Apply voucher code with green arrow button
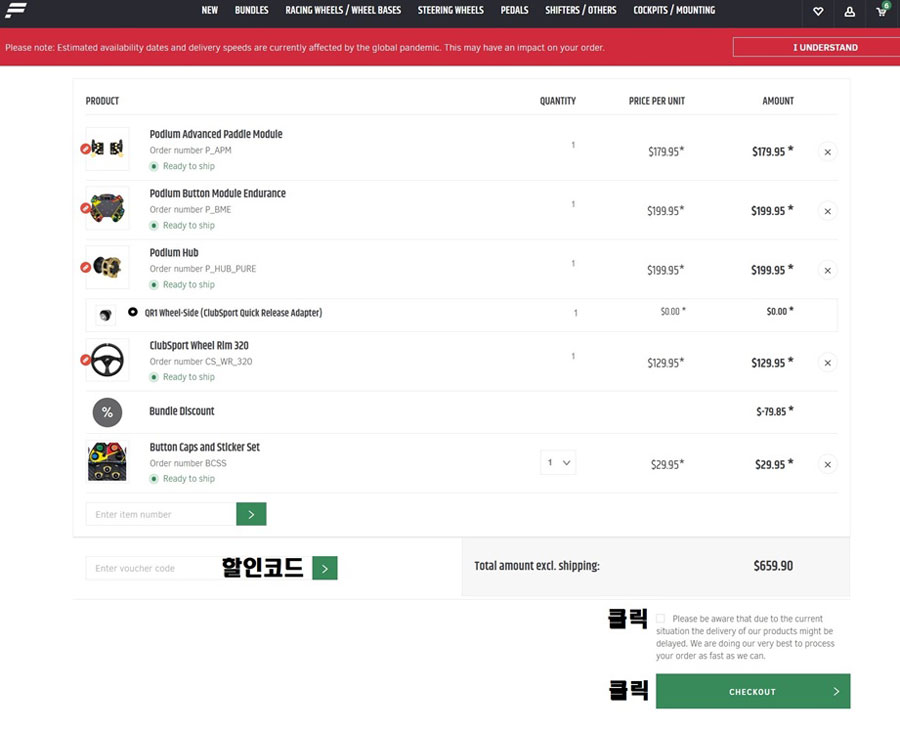 pos(325,568)
